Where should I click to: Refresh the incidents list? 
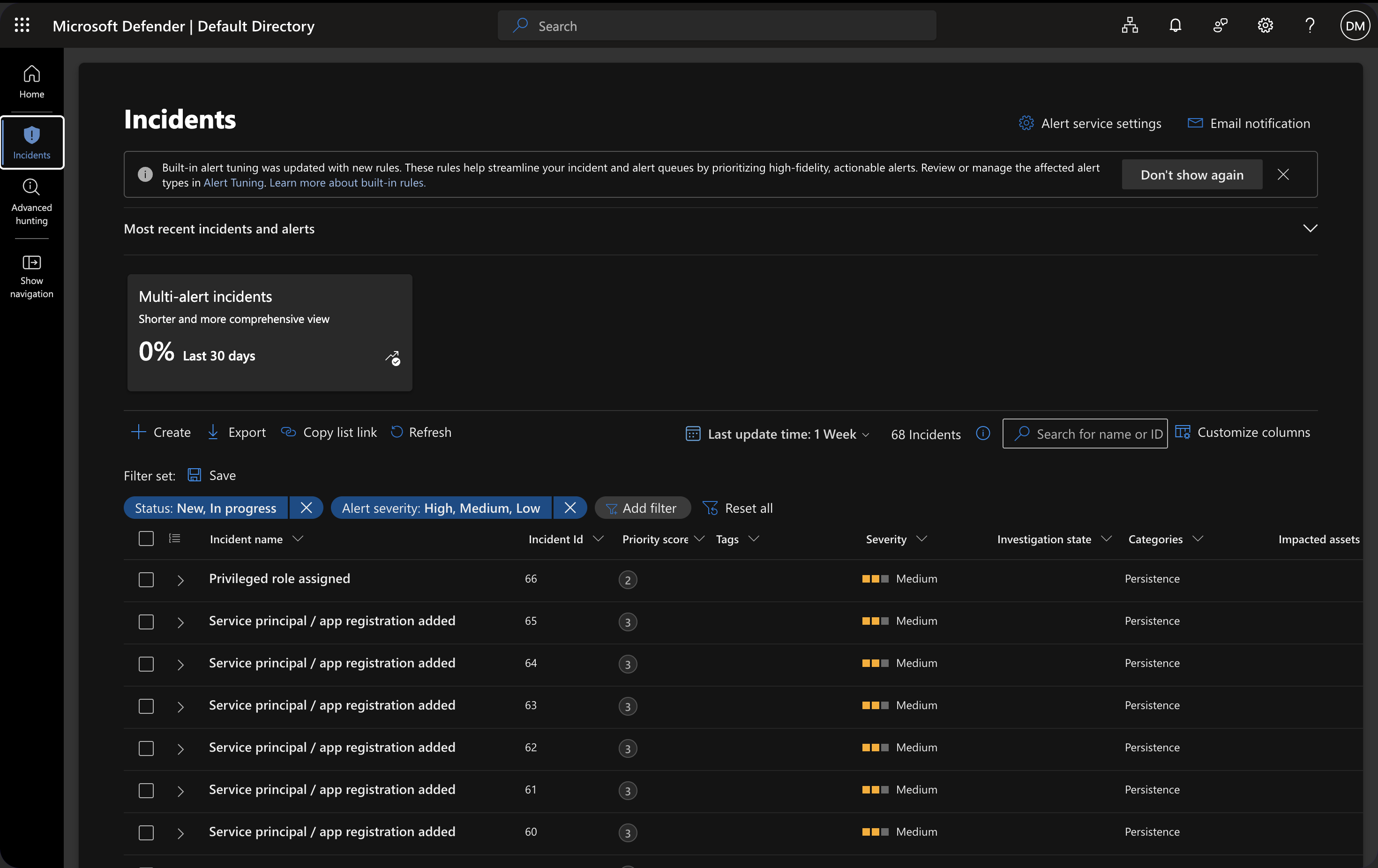[x=421, y=432]
